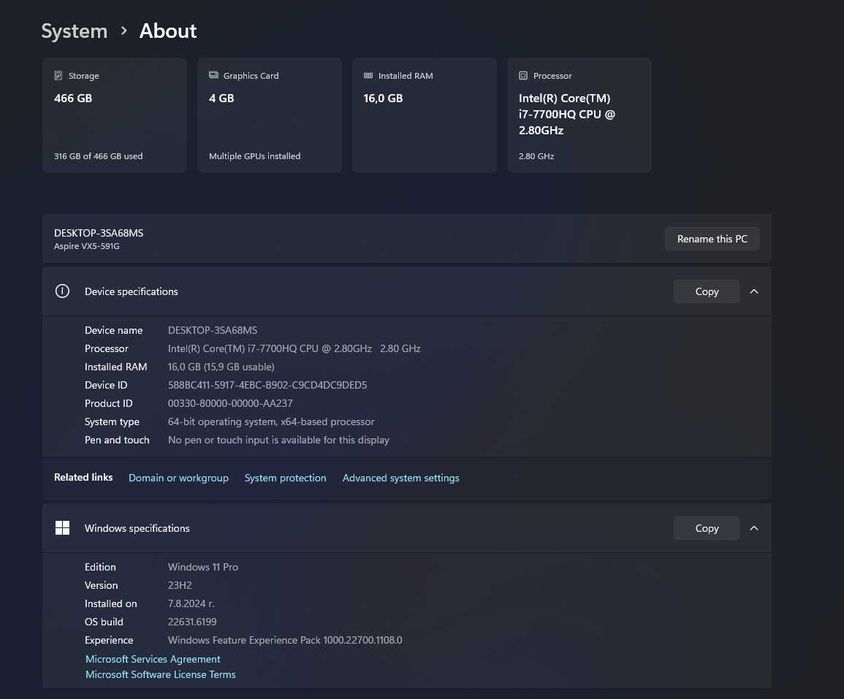Open System protection link

285,478
